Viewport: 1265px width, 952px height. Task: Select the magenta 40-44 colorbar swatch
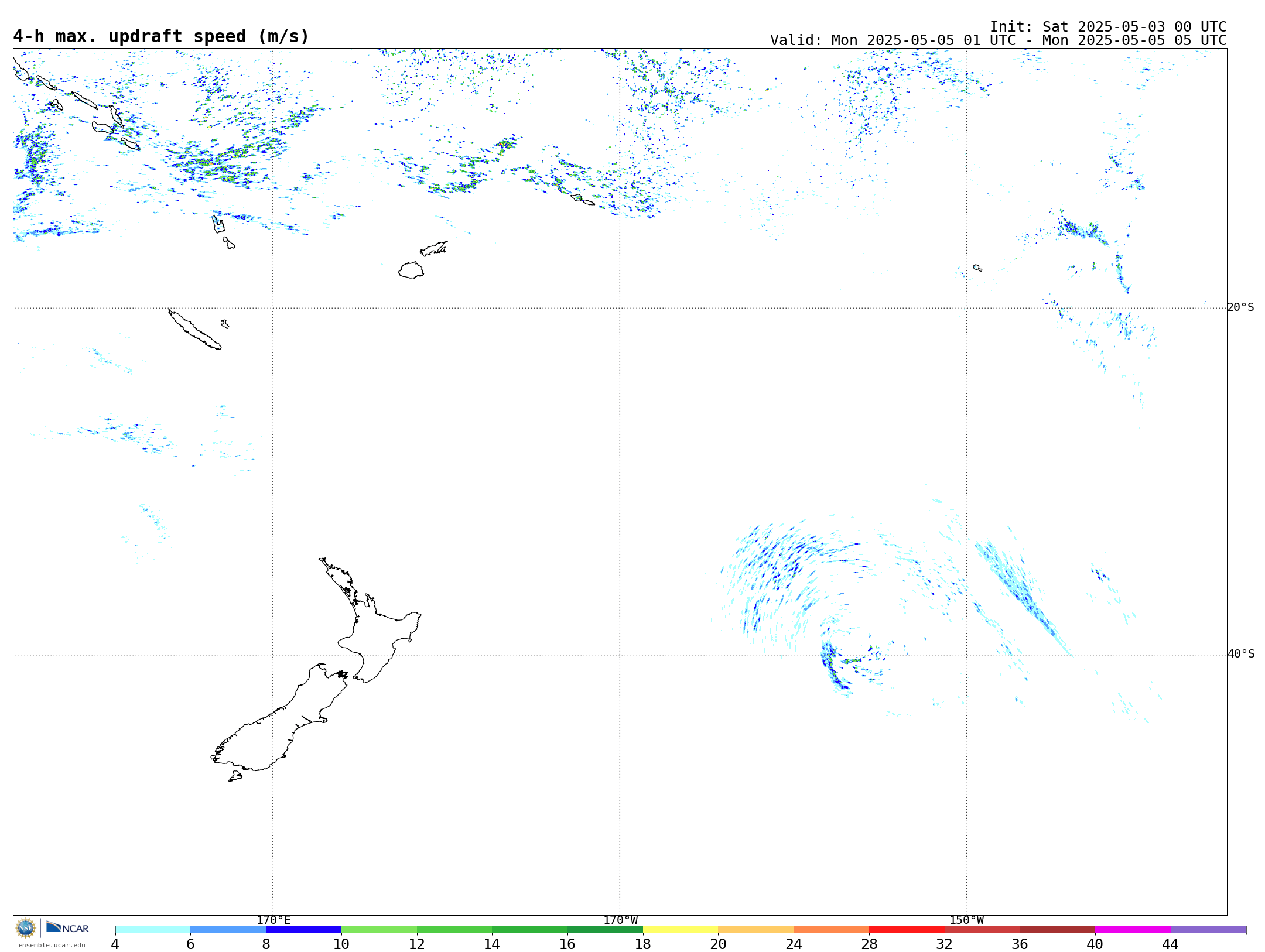coord(1133,930)
